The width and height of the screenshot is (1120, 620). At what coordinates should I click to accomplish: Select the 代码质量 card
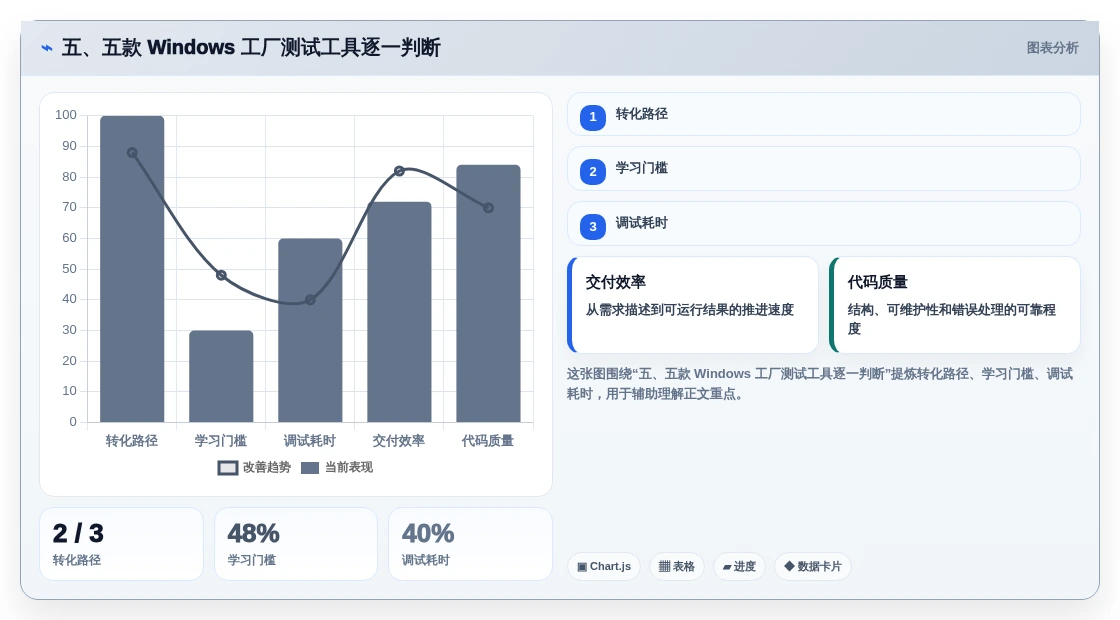pos(955,305)
